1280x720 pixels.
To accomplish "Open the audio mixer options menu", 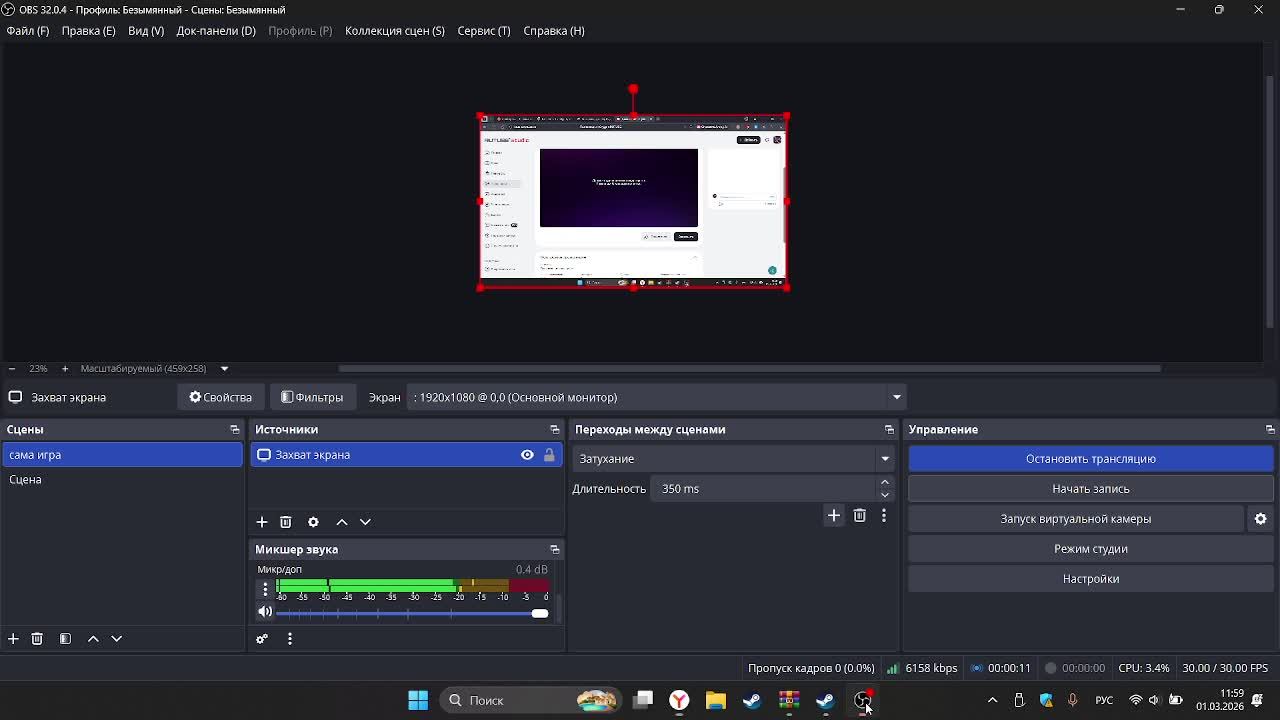I will (x=290, y=639).
